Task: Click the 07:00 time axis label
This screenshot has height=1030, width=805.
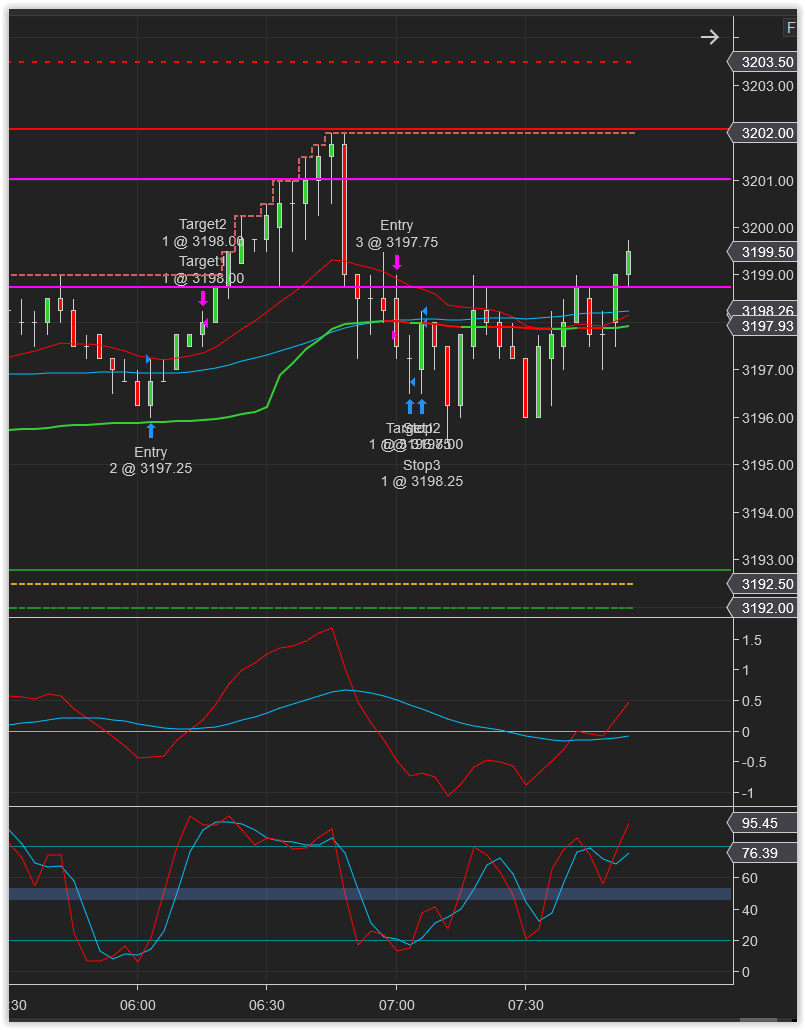Action: point(396,1006)
